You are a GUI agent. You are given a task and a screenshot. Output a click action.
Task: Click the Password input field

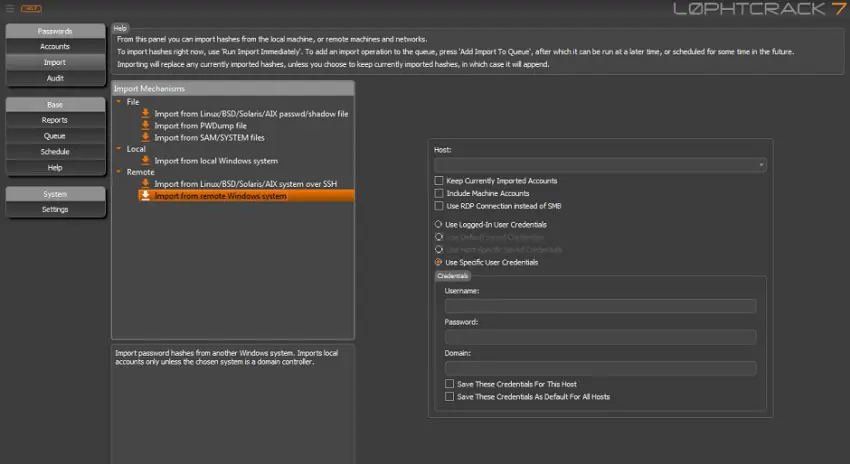tap(600, 337)
